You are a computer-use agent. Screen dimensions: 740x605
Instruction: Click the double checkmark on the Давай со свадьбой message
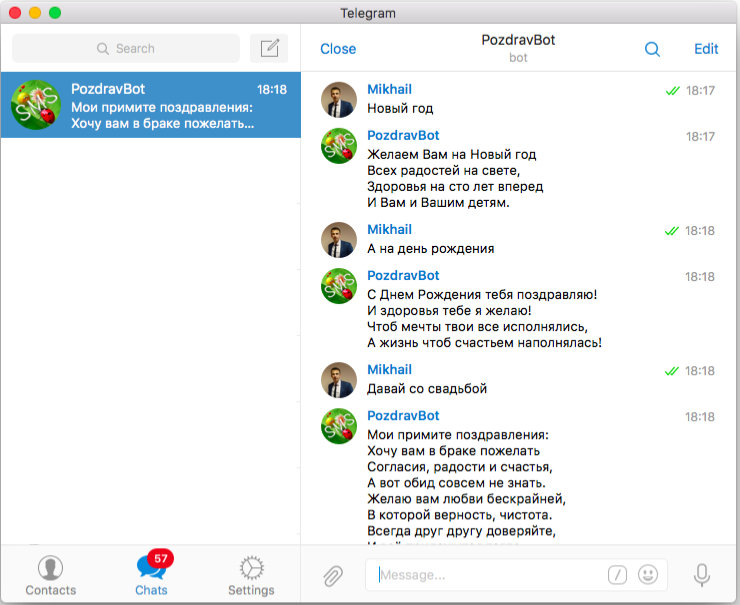(x=672, y=371)
